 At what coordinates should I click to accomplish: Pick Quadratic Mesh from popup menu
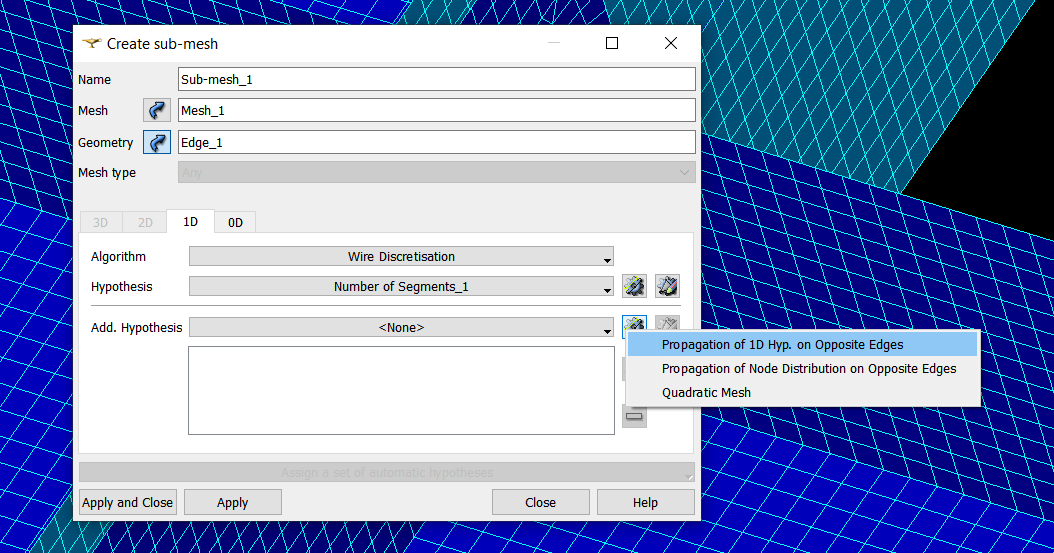click(x=706, y=393)
